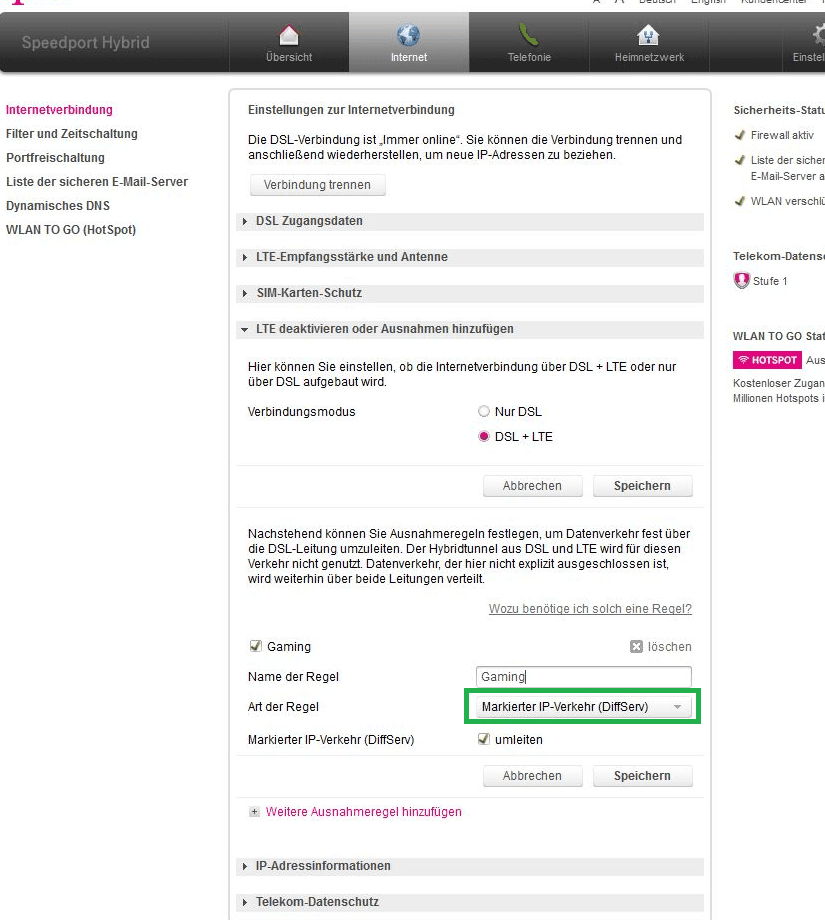The width and height of the screenshot is (825, 920).
Task: Toggle the umleiten checkbox
Action: click(484, 740)
